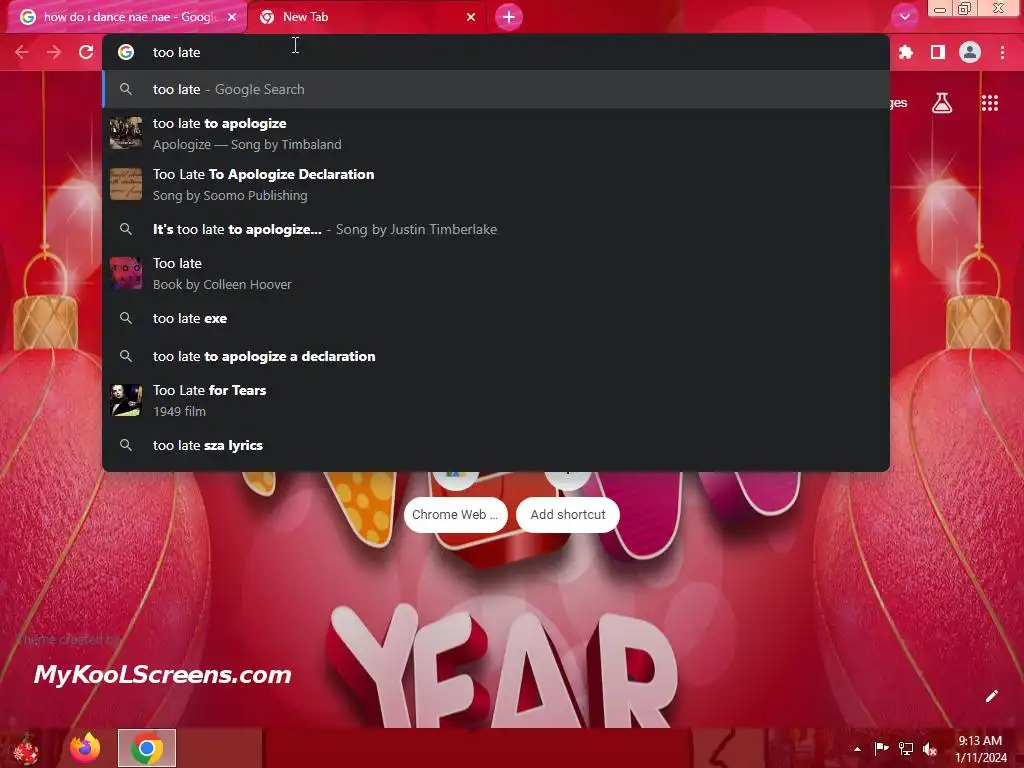1024x768 pixels.
Task: Click the browser forward arrow
Action: [54, 52]
